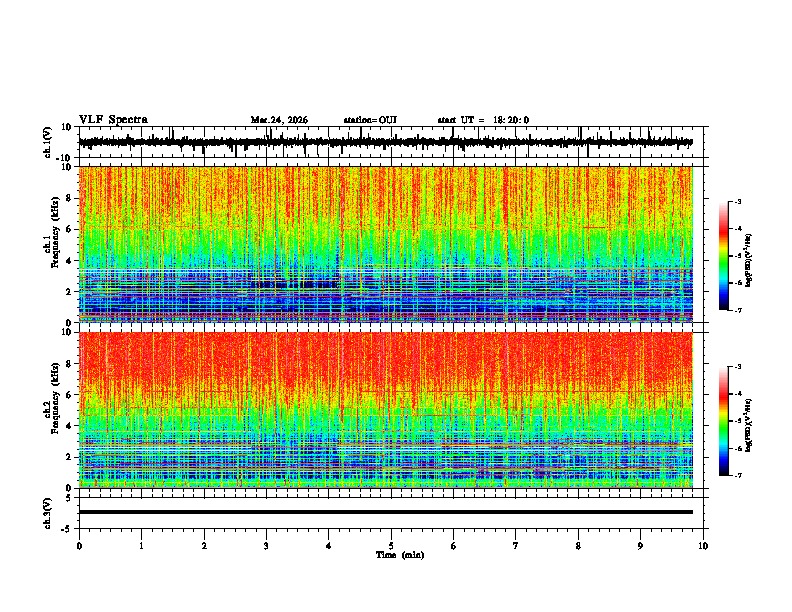Click inside the ch.1 spectrogram plot
Viewport: 792px width, 612px height.
pyautogui.click(x=385, y=244)
